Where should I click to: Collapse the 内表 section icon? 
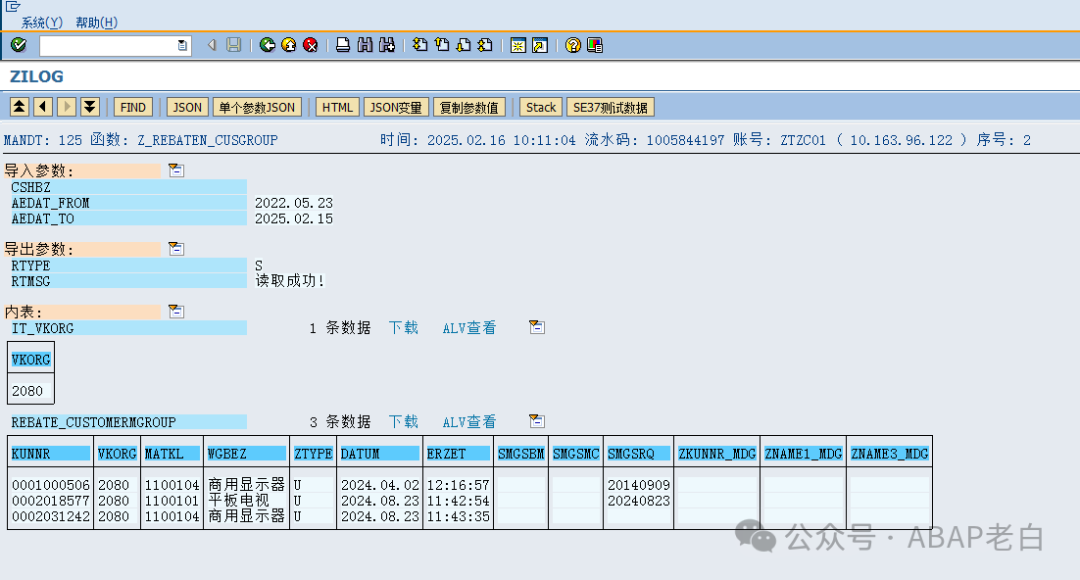tap(176, 311)
